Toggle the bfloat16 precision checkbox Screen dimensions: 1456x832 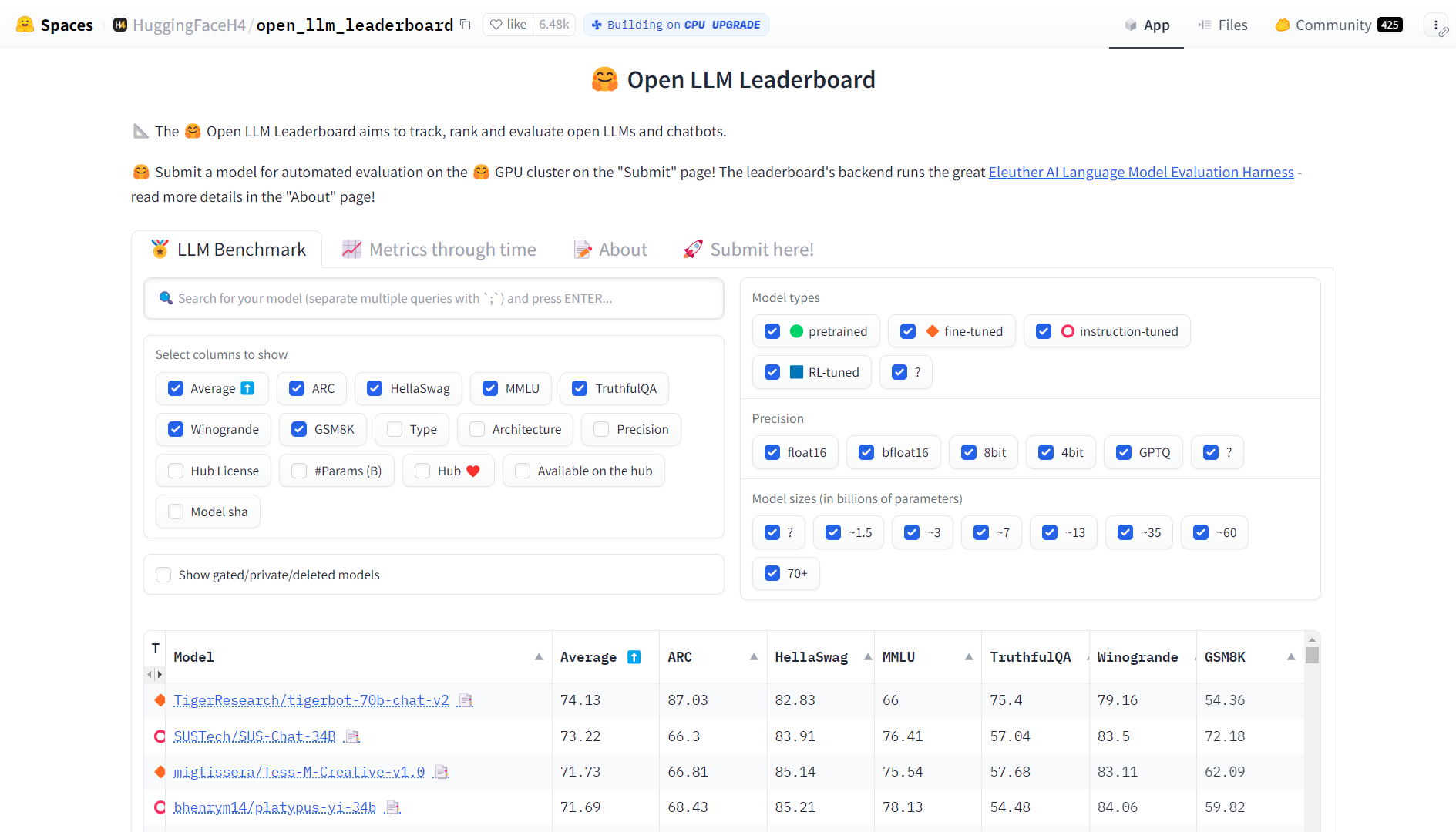(x=866, y=452)
